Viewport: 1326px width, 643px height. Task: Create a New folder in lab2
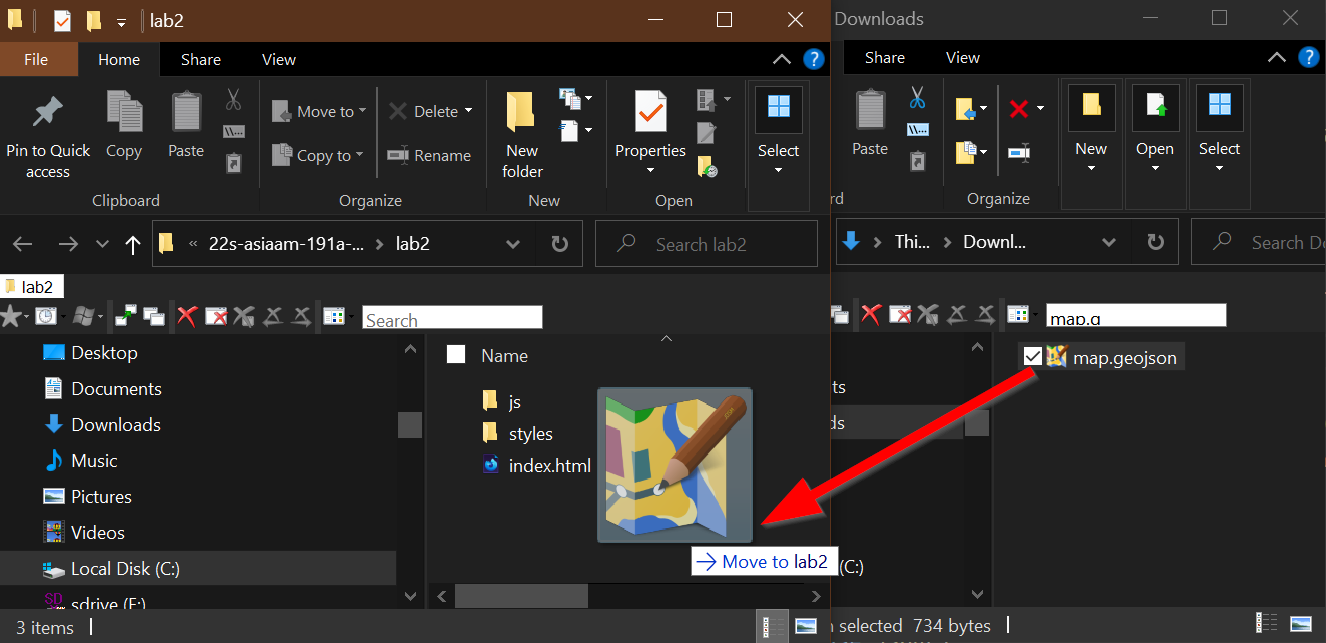pos(521,135)
